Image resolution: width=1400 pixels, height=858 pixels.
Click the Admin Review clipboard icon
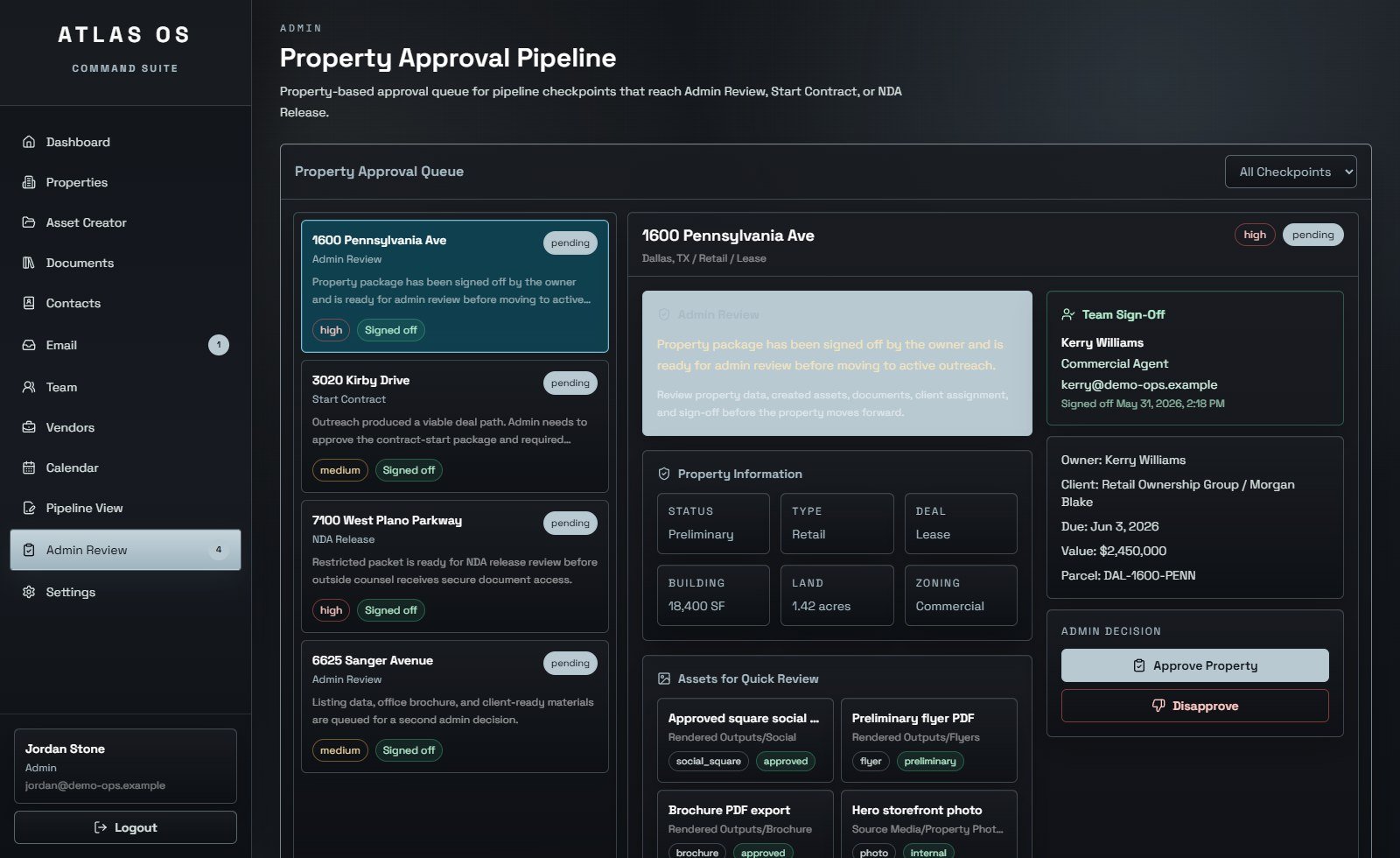click(x=29, y=550)
